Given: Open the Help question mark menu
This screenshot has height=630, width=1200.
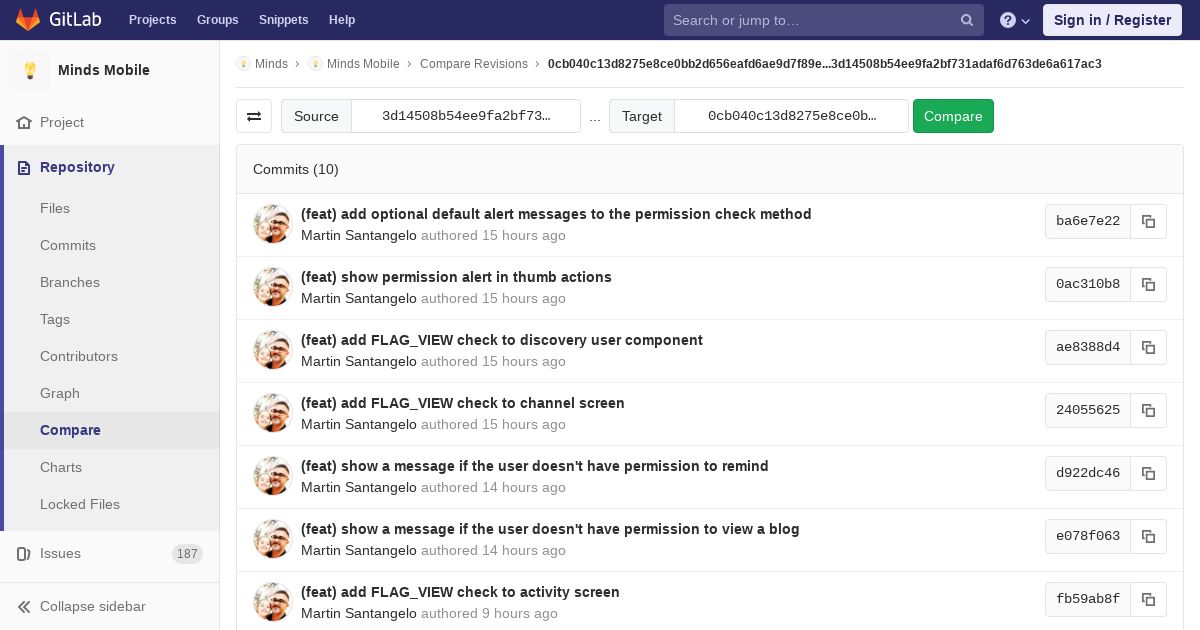Looking at the screenshot, I should [1015, 20].
